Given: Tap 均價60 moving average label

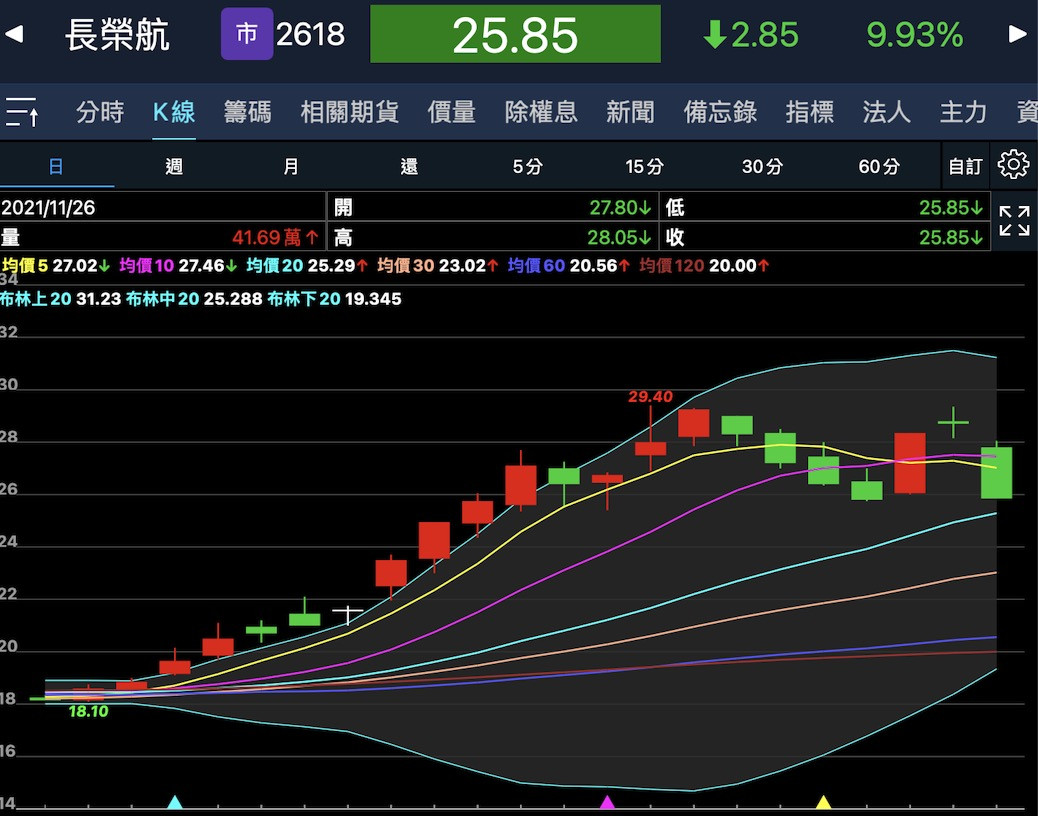Looking at the screenshot, I should point(536,265).
